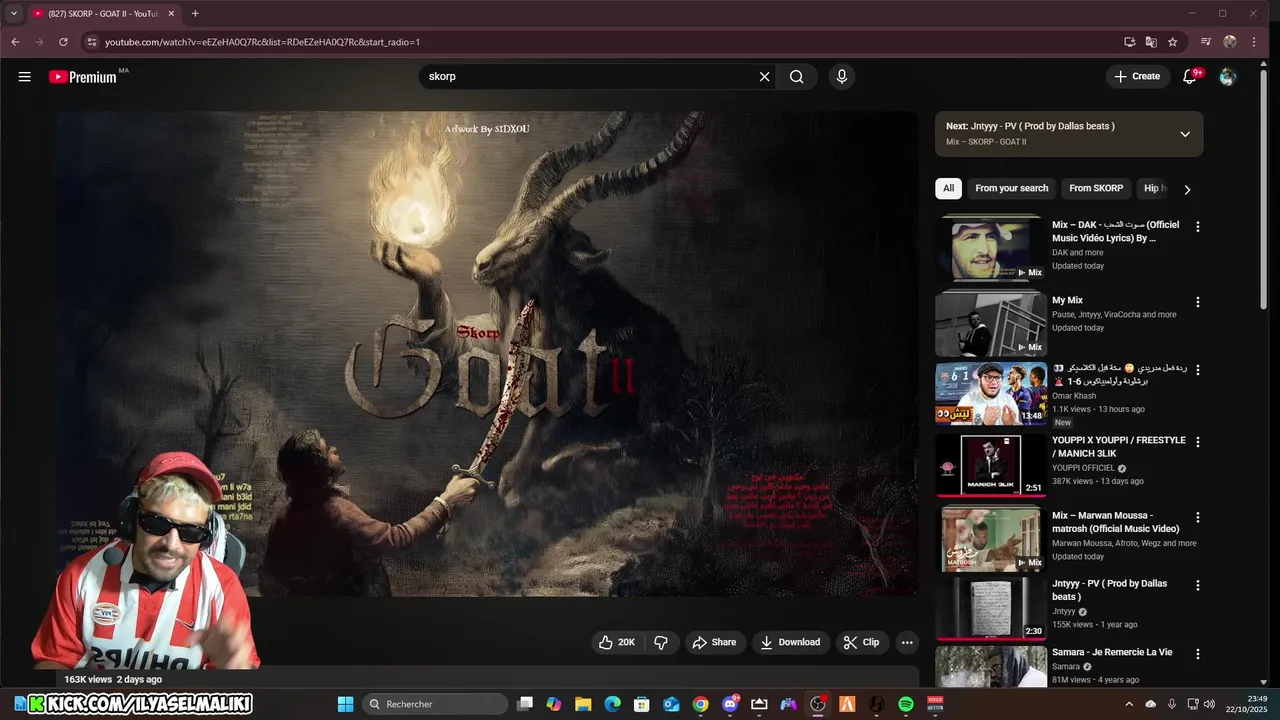Select the All filter chip
This screenshot has height=720, width=1280.
coord(948,188)
